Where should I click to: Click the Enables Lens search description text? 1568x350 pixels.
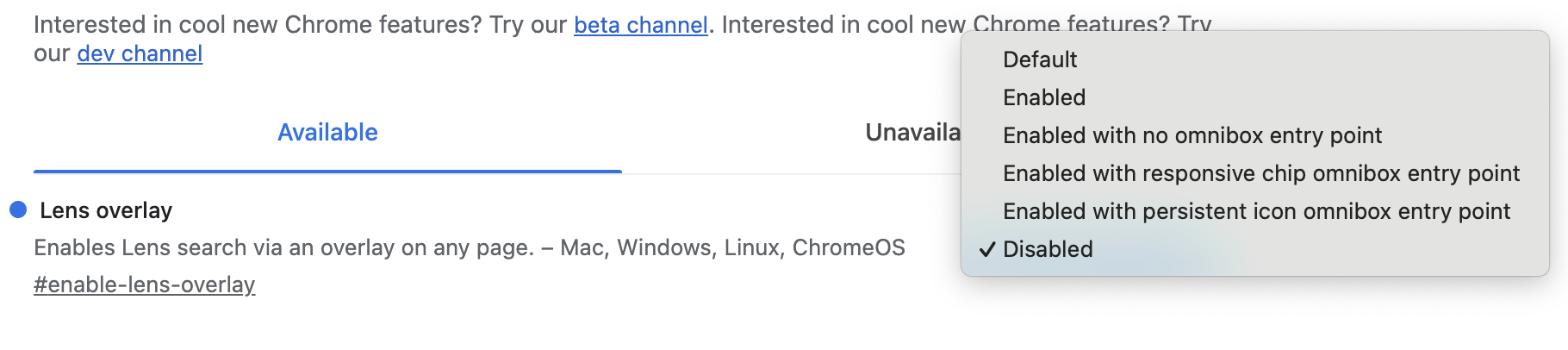[284, 247]
